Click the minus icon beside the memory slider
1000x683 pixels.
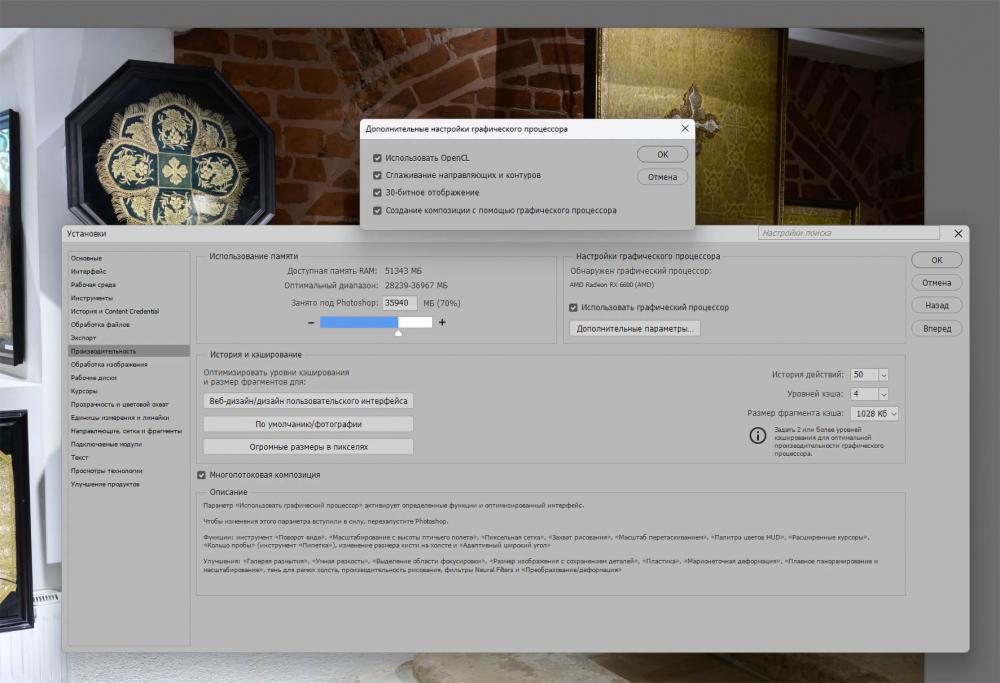(311, 323)
